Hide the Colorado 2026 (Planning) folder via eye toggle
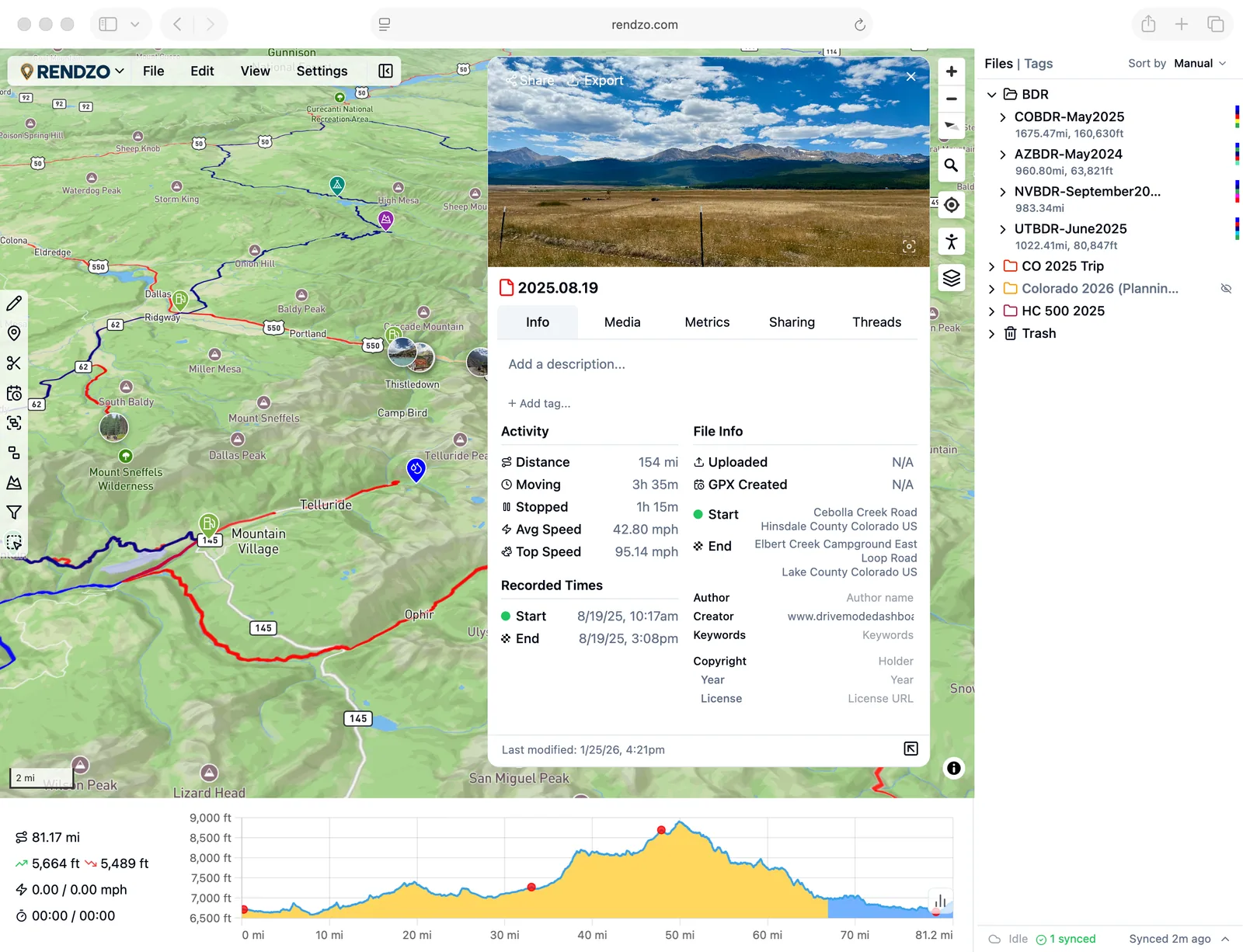This screenshot has width=1243, height=952. pyautogui.click(x=1226, y=288)
